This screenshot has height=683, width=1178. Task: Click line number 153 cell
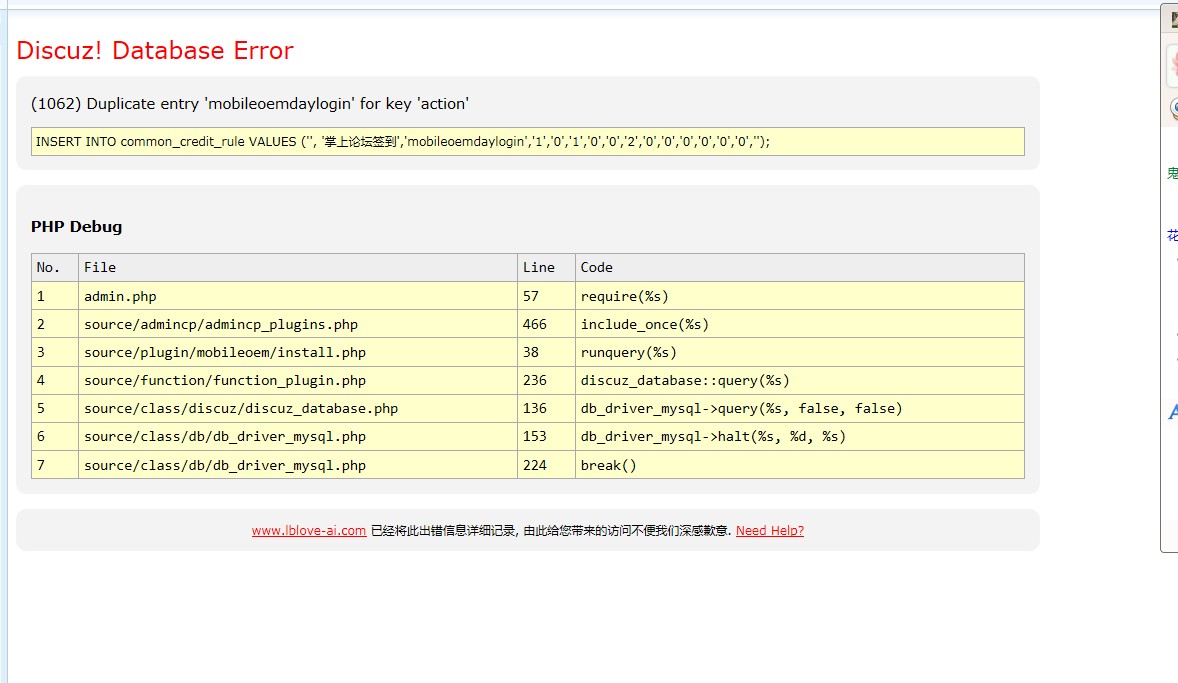click(546, 437)
